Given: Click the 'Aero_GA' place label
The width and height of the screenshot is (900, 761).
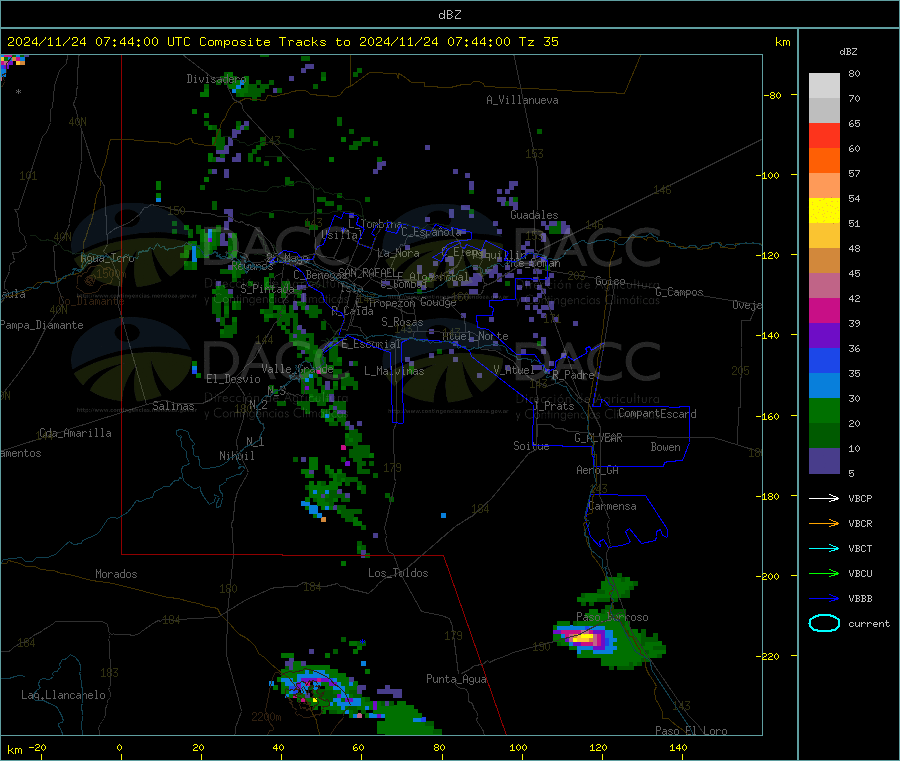Looking at the screenshot, I should point(597,470).
